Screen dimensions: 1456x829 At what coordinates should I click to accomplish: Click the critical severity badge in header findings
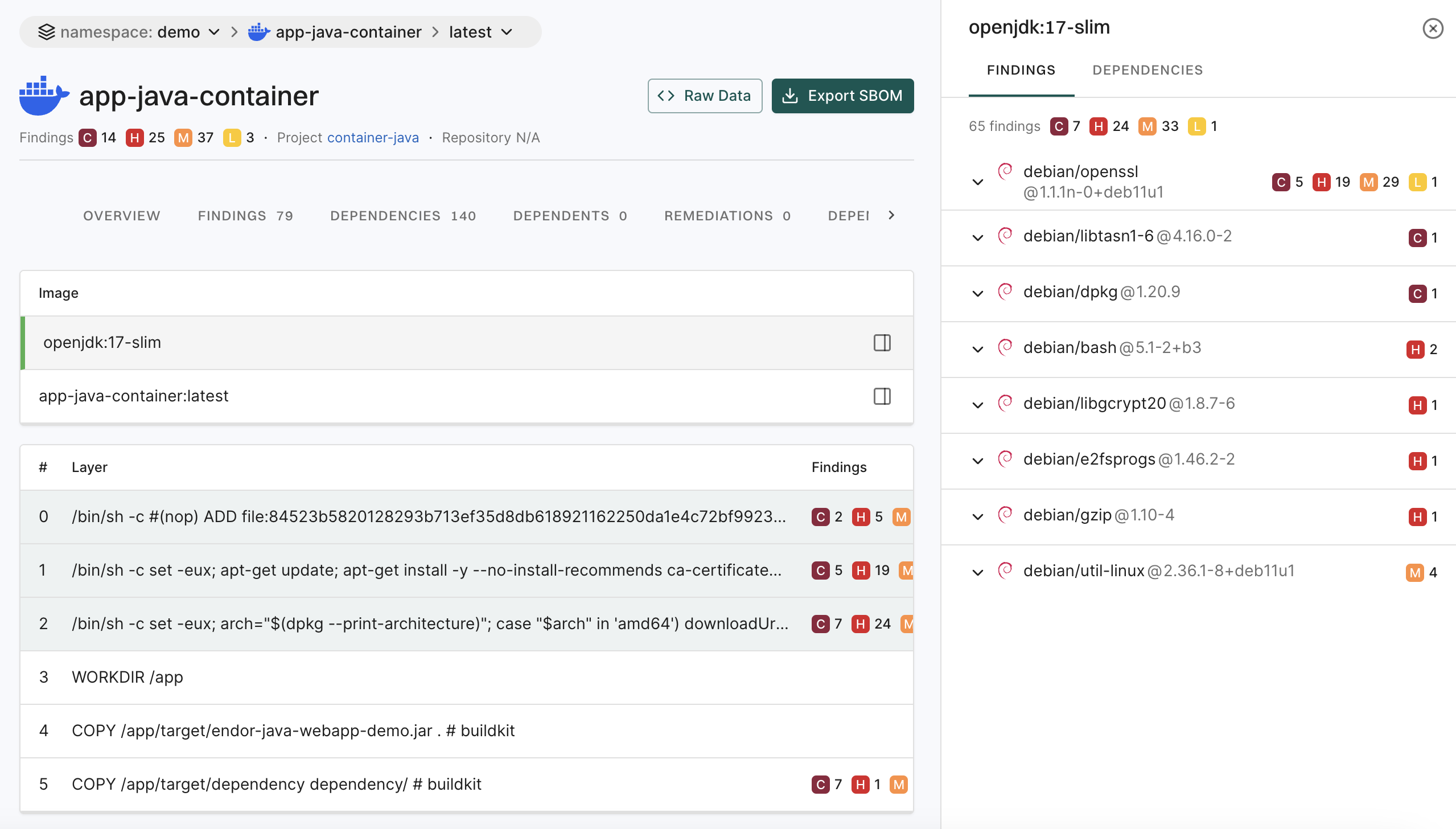(88, 138)
